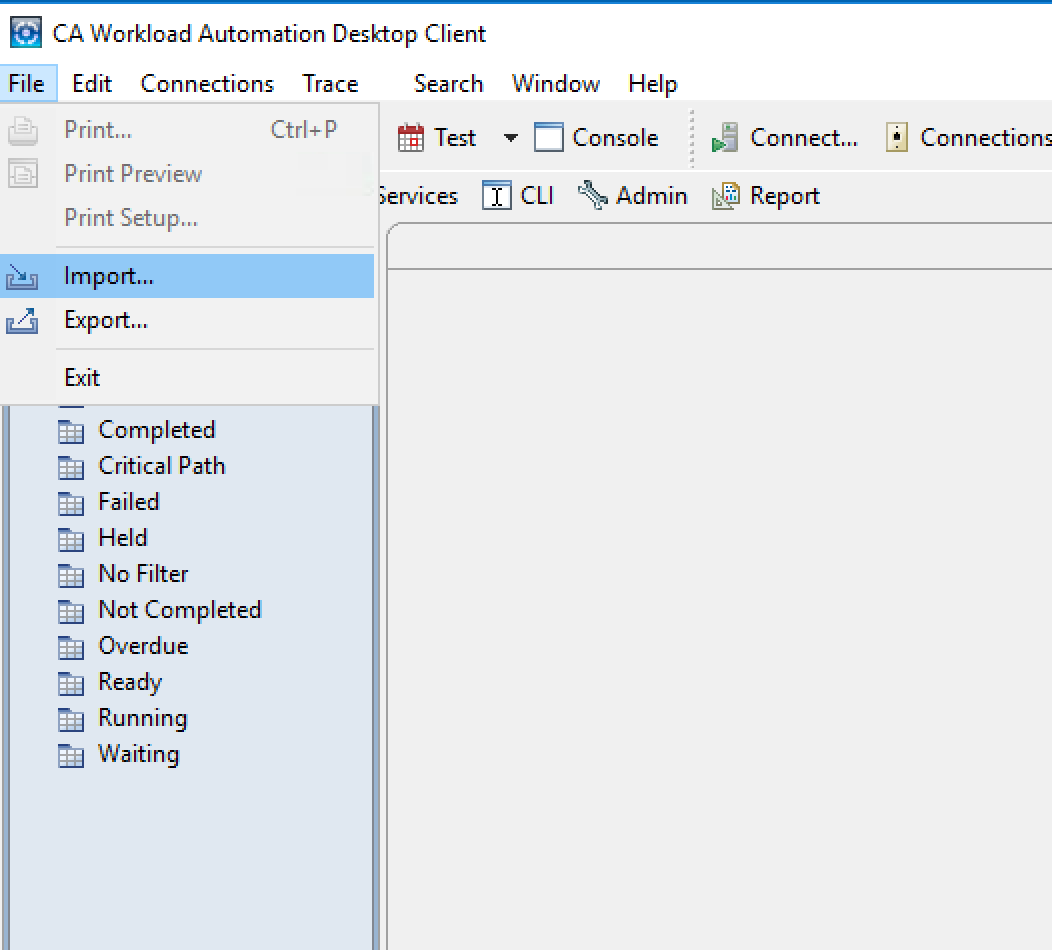Open the Connections menu
The height and width of the screenshot is (950, 1052).
pos(207,84)
